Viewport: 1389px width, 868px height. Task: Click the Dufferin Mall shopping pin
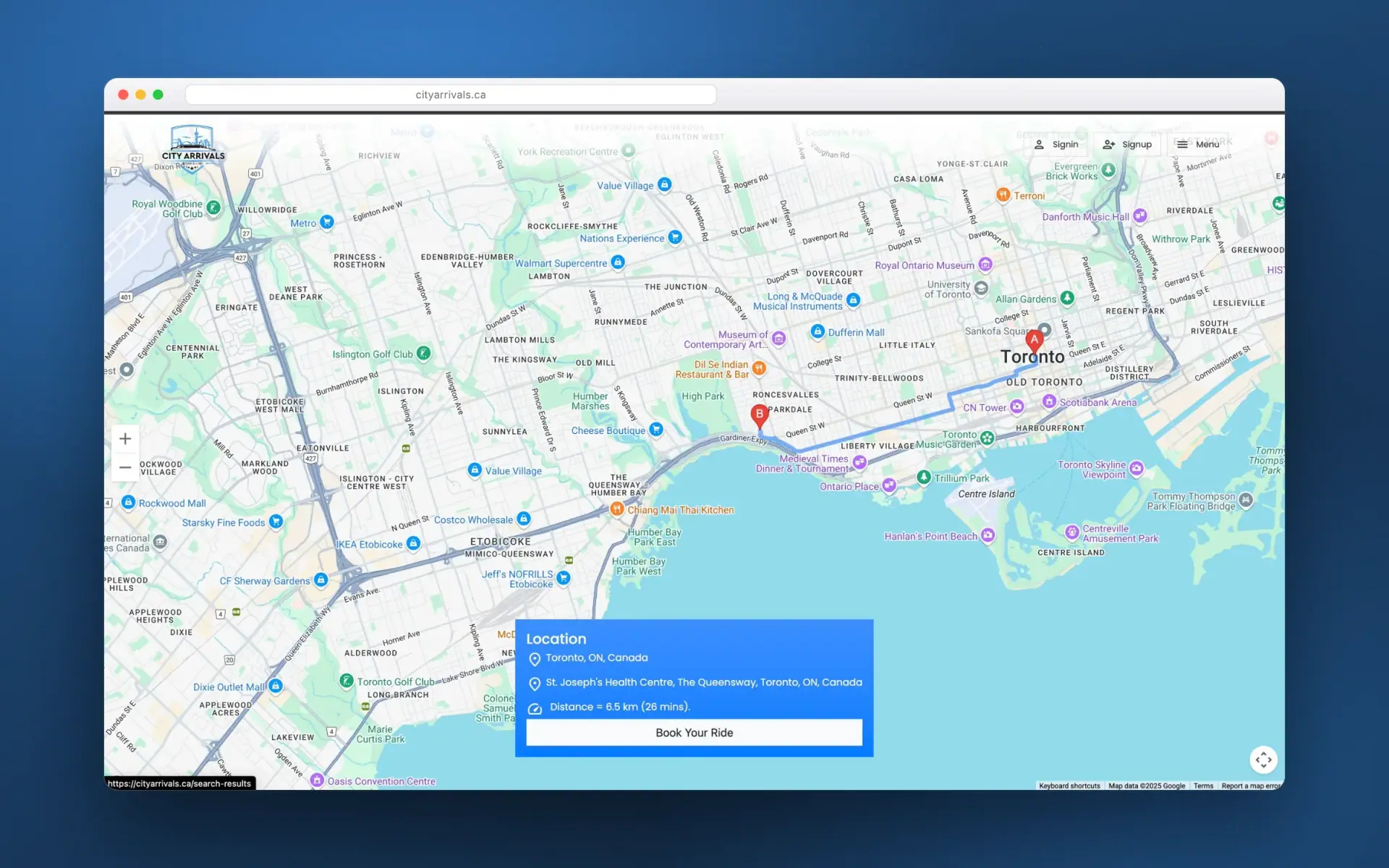tap(817, 331)
